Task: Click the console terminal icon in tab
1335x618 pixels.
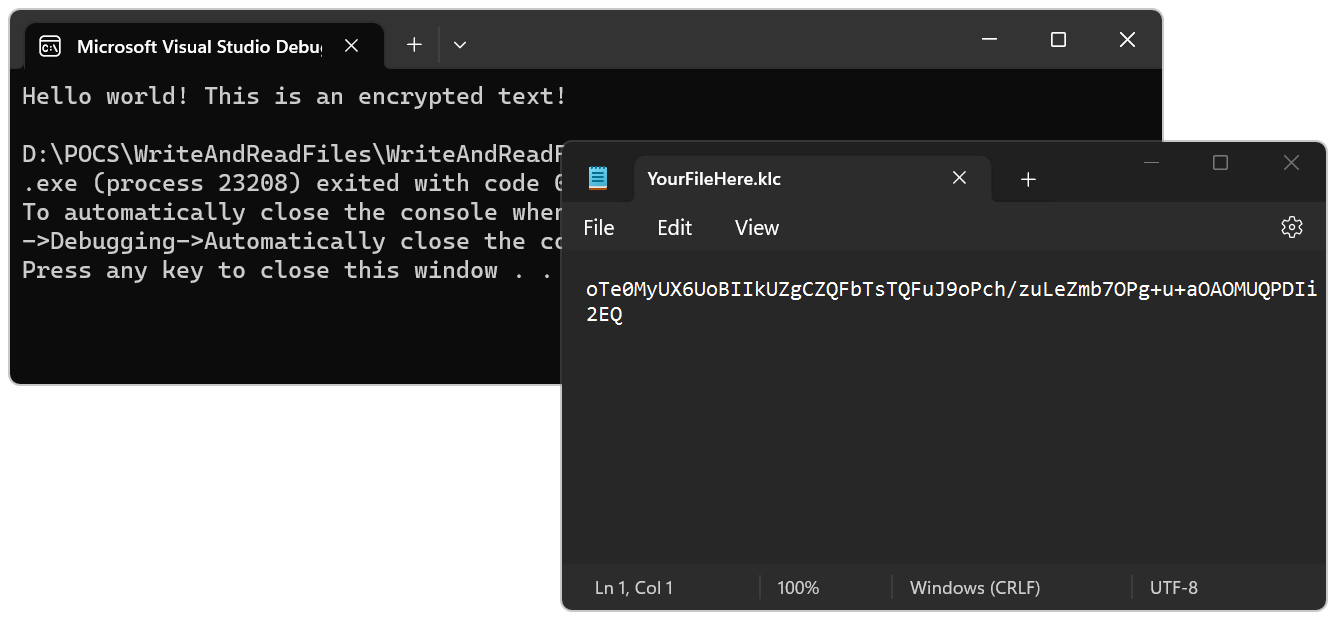Action: point(50,46)
